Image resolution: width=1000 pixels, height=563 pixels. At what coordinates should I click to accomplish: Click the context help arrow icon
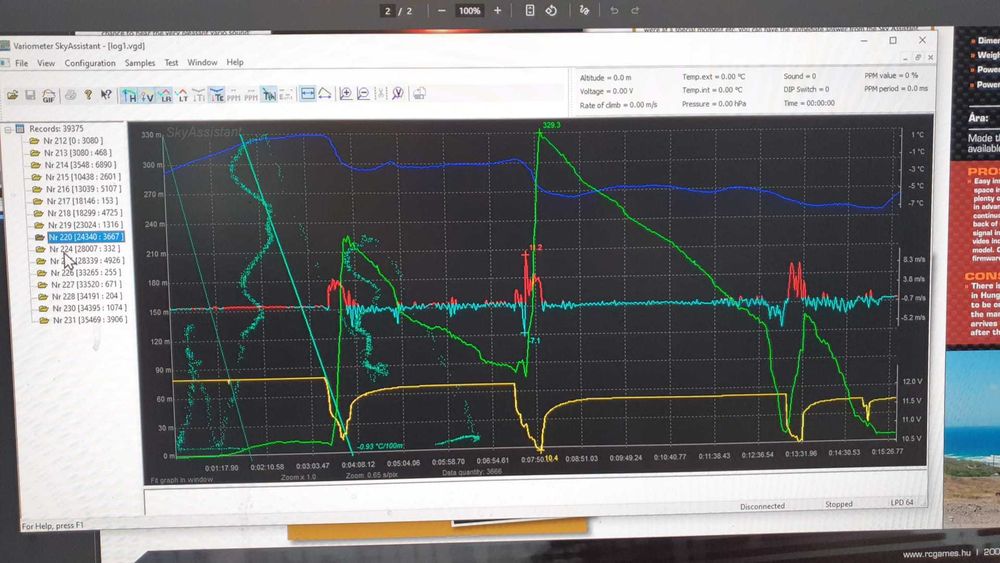click(106, 95)
